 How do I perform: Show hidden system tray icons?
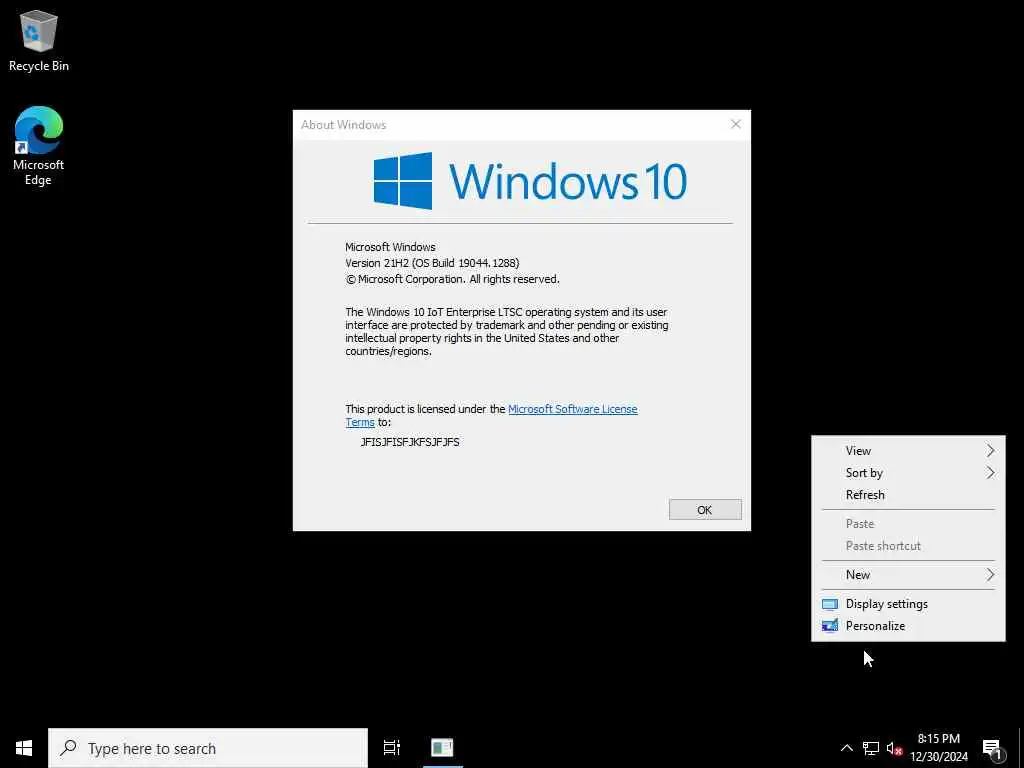coord(846,748)
